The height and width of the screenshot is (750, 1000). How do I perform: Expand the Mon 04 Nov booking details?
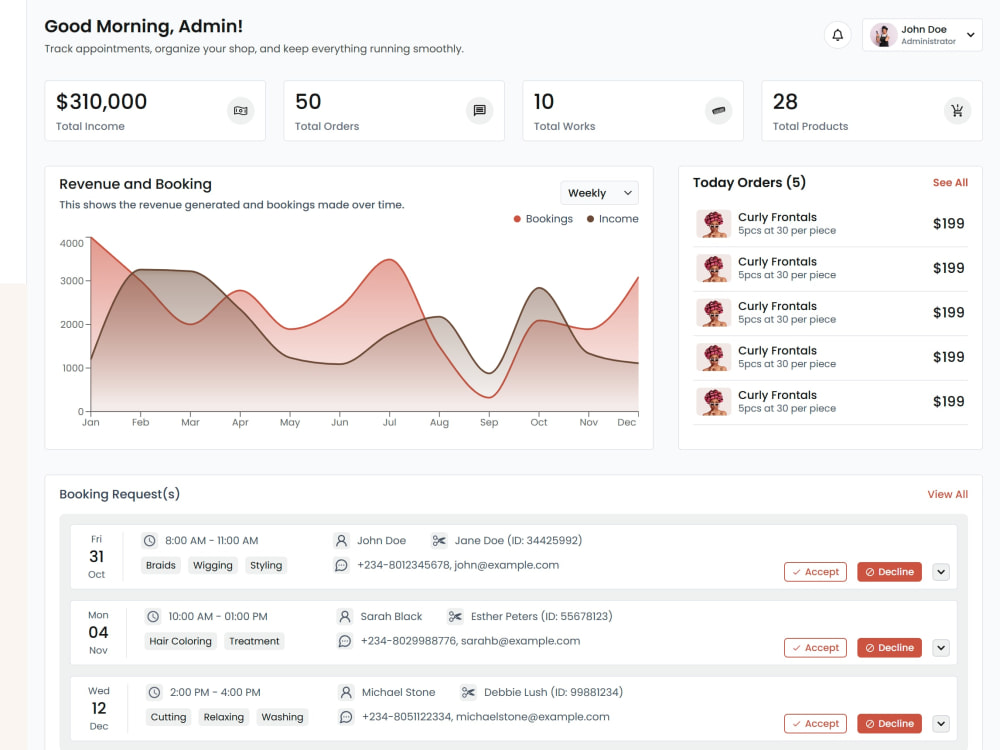coord(941,648)
